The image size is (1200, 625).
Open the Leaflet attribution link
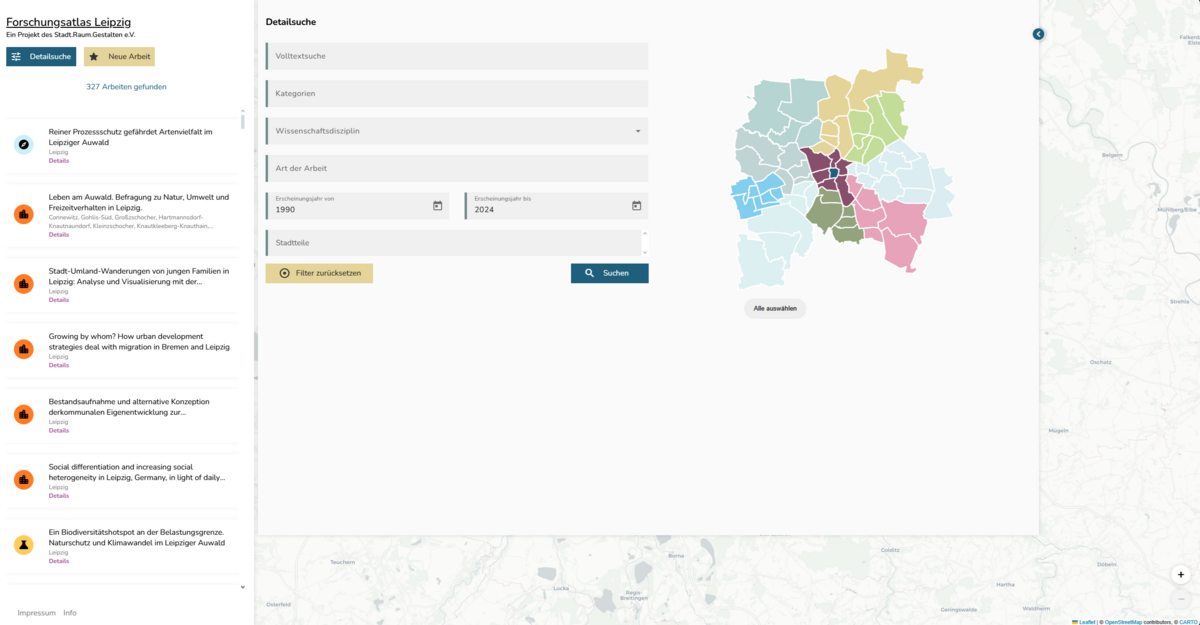point(1087,622)
